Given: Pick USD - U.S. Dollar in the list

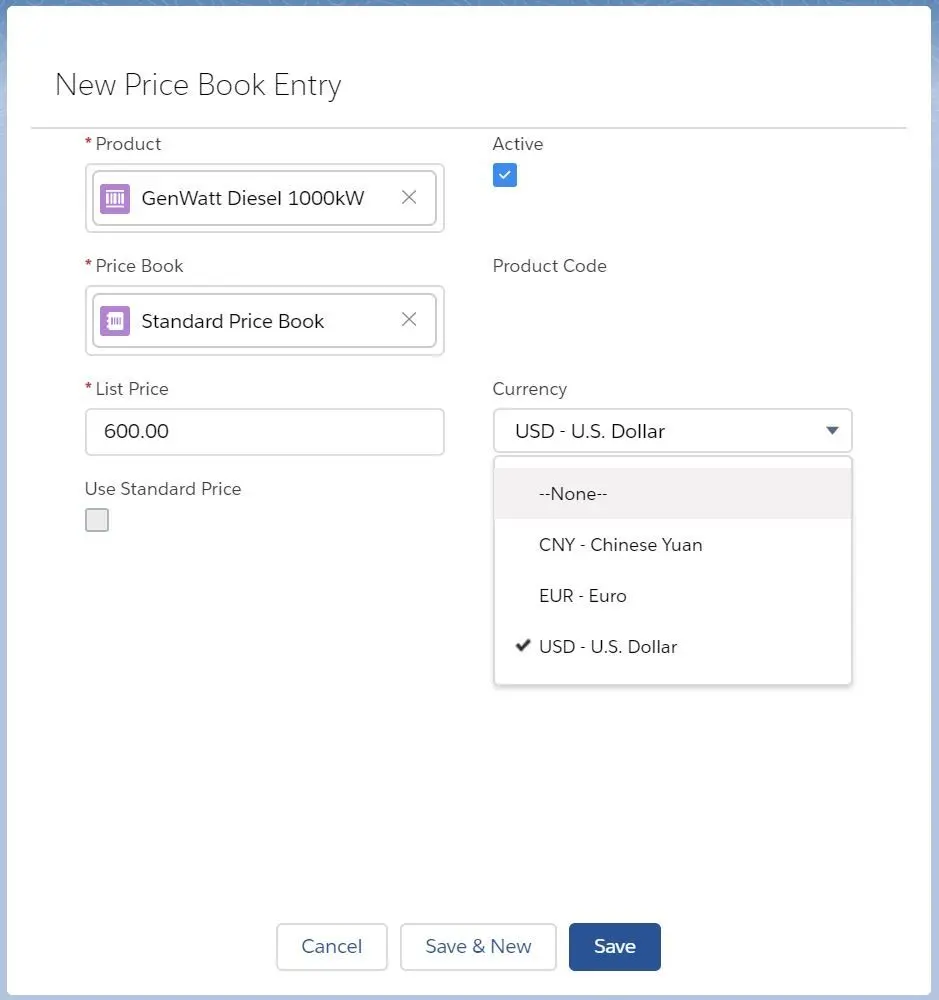Looking at the screenshot, I should click(x=672, y=647).
